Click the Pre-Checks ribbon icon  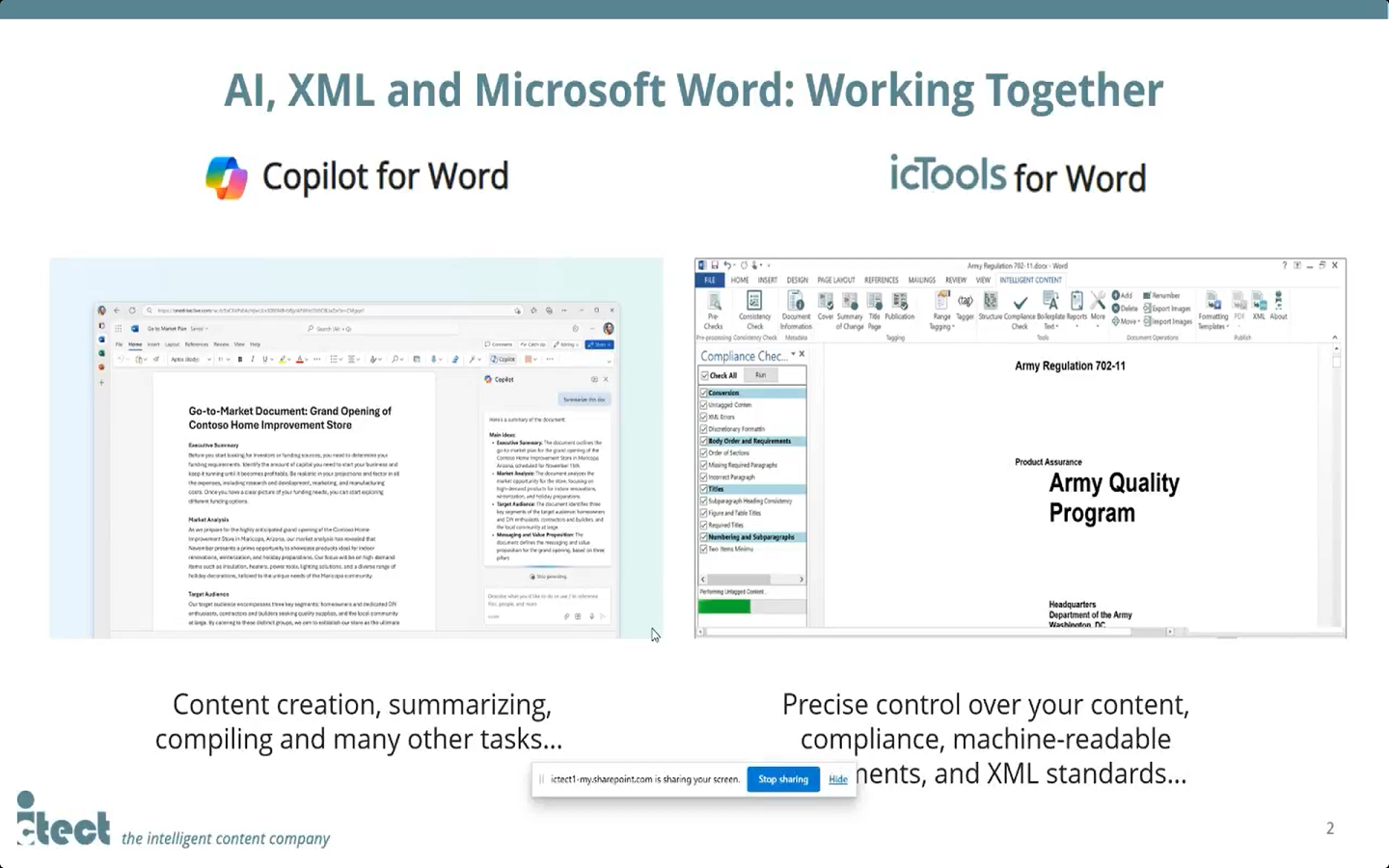click(x=713, y=307)
